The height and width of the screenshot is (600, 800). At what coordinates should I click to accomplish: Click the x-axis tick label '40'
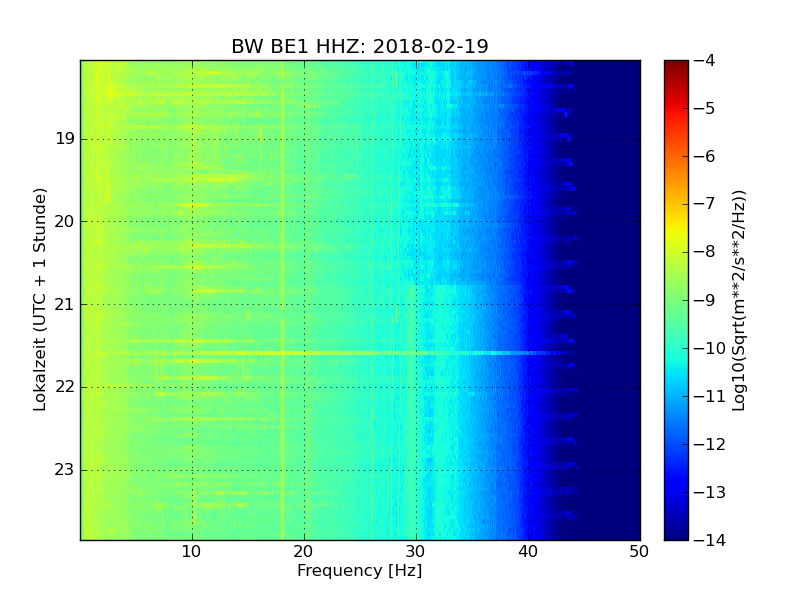click(528, 552)
